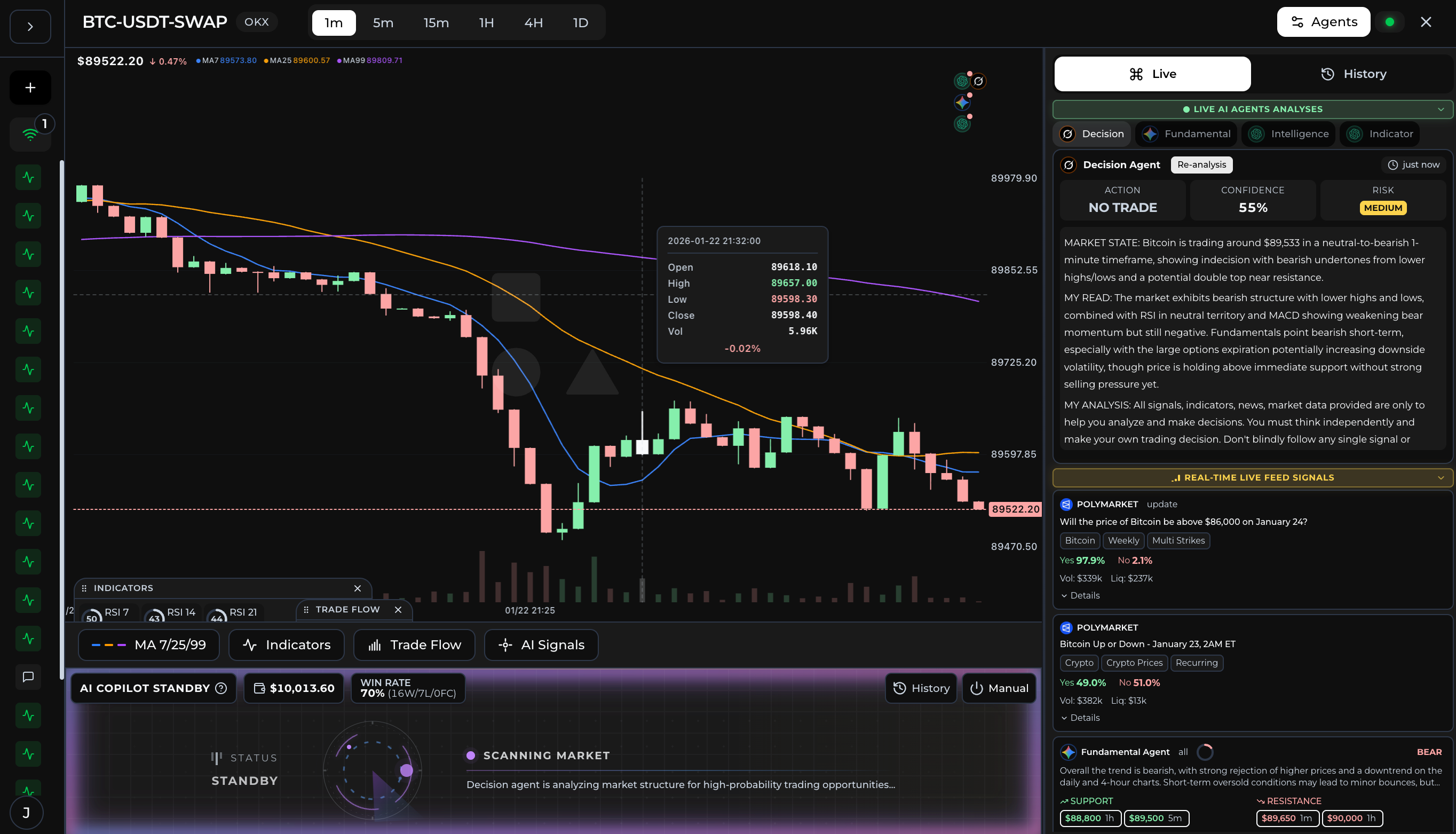Switch to the History tab in the agents panel

[x=1354, y=73]
